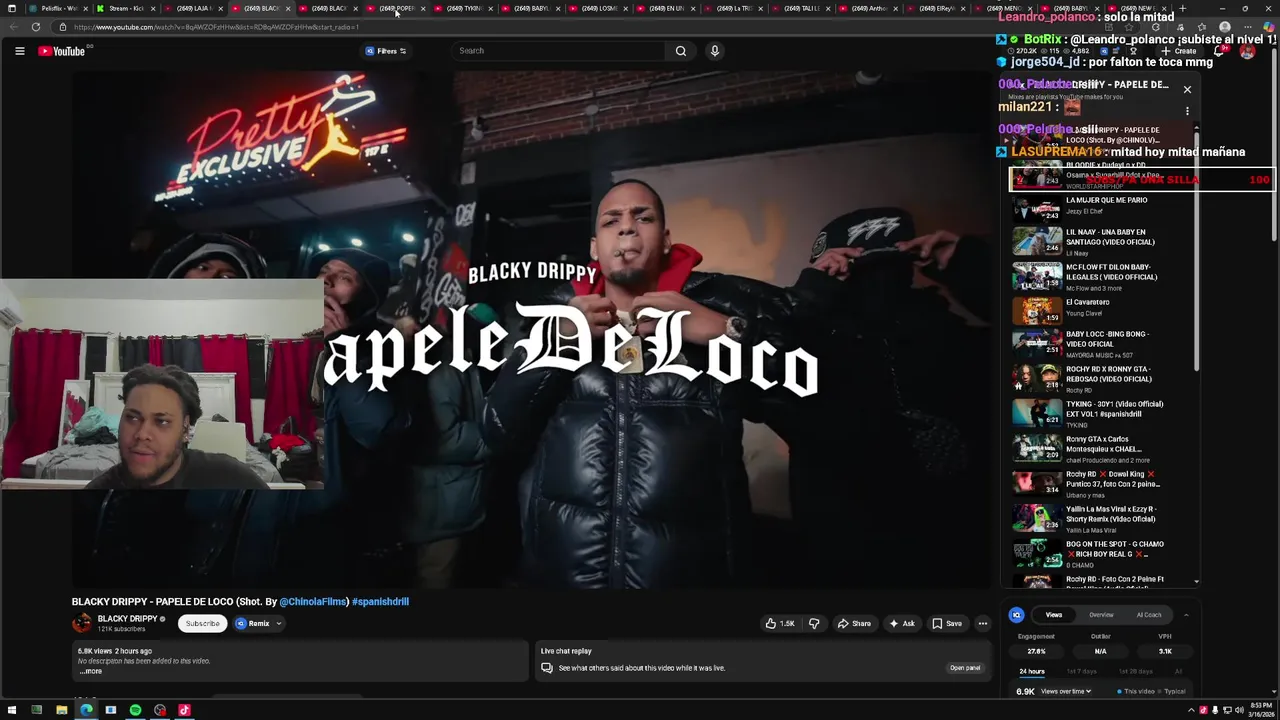Open Spotify from the taskbar

click(x=135, y=710)
